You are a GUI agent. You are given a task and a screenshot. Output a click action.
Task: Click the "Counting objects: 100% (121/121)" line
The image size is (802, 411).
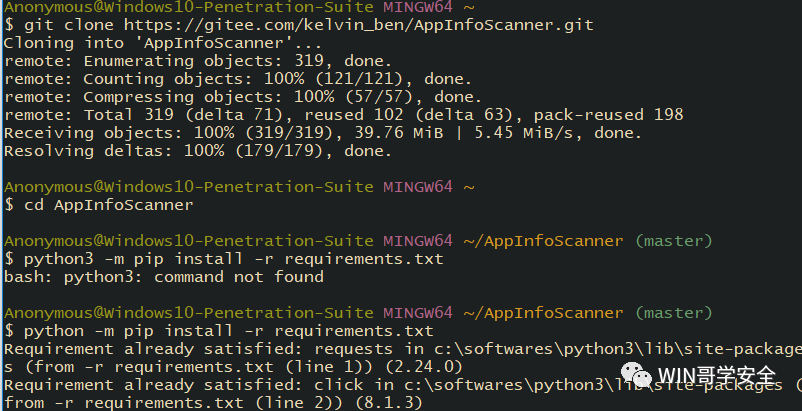(x=237, y=80)
